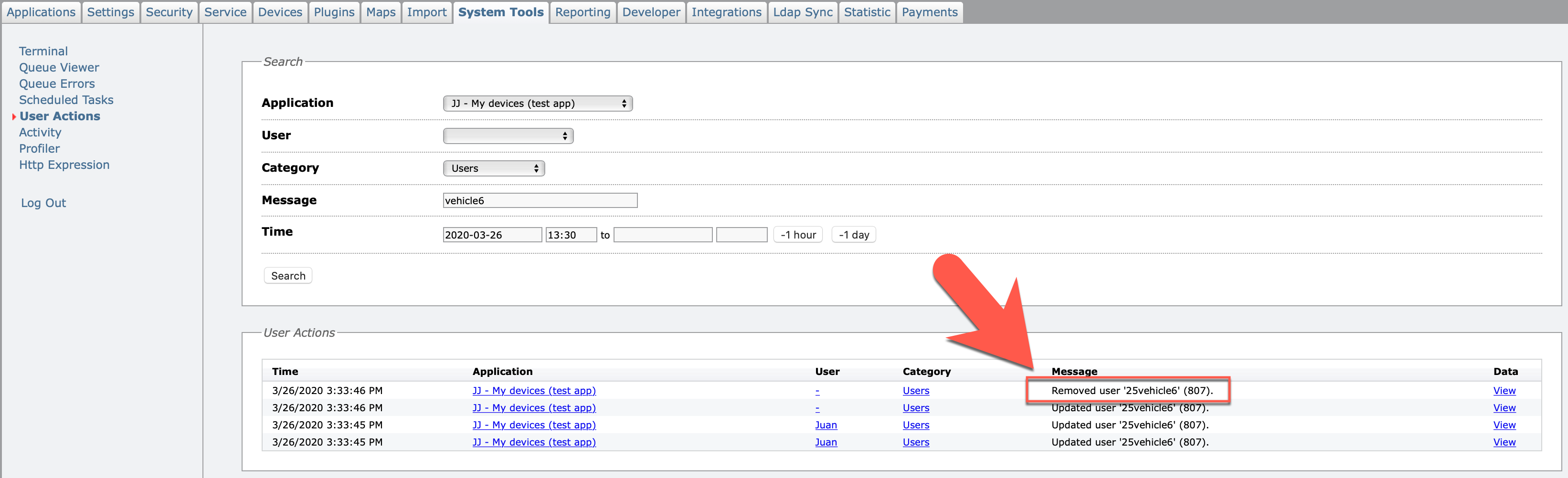Viewport: 1568px width, 478px height.
Task: Open the Developer tab
Action: tap(651, 12)
